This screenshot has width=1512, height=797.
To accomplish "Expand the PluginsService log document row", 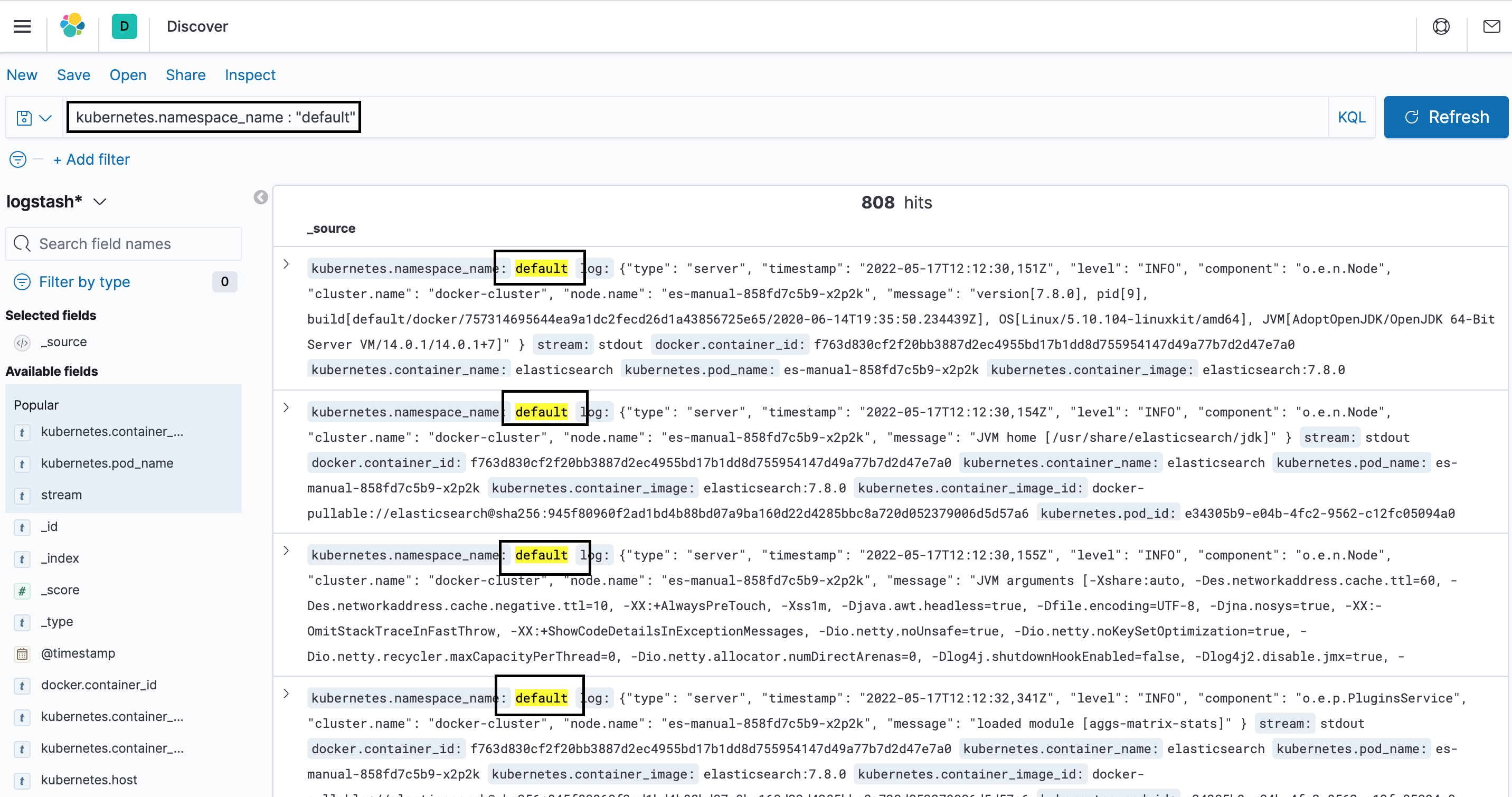I will click(286, 694).
